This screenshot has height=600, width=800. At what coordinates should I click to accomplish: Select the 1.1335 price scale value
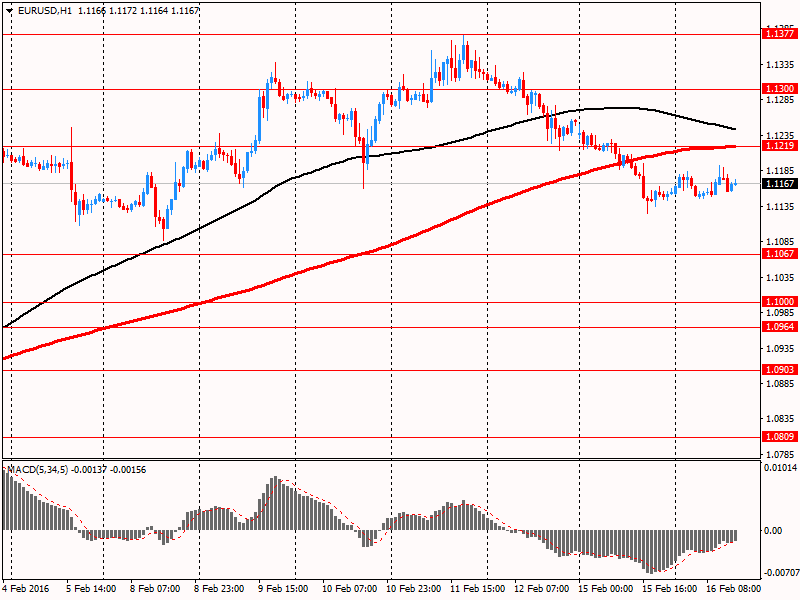[x=780, y=65]
